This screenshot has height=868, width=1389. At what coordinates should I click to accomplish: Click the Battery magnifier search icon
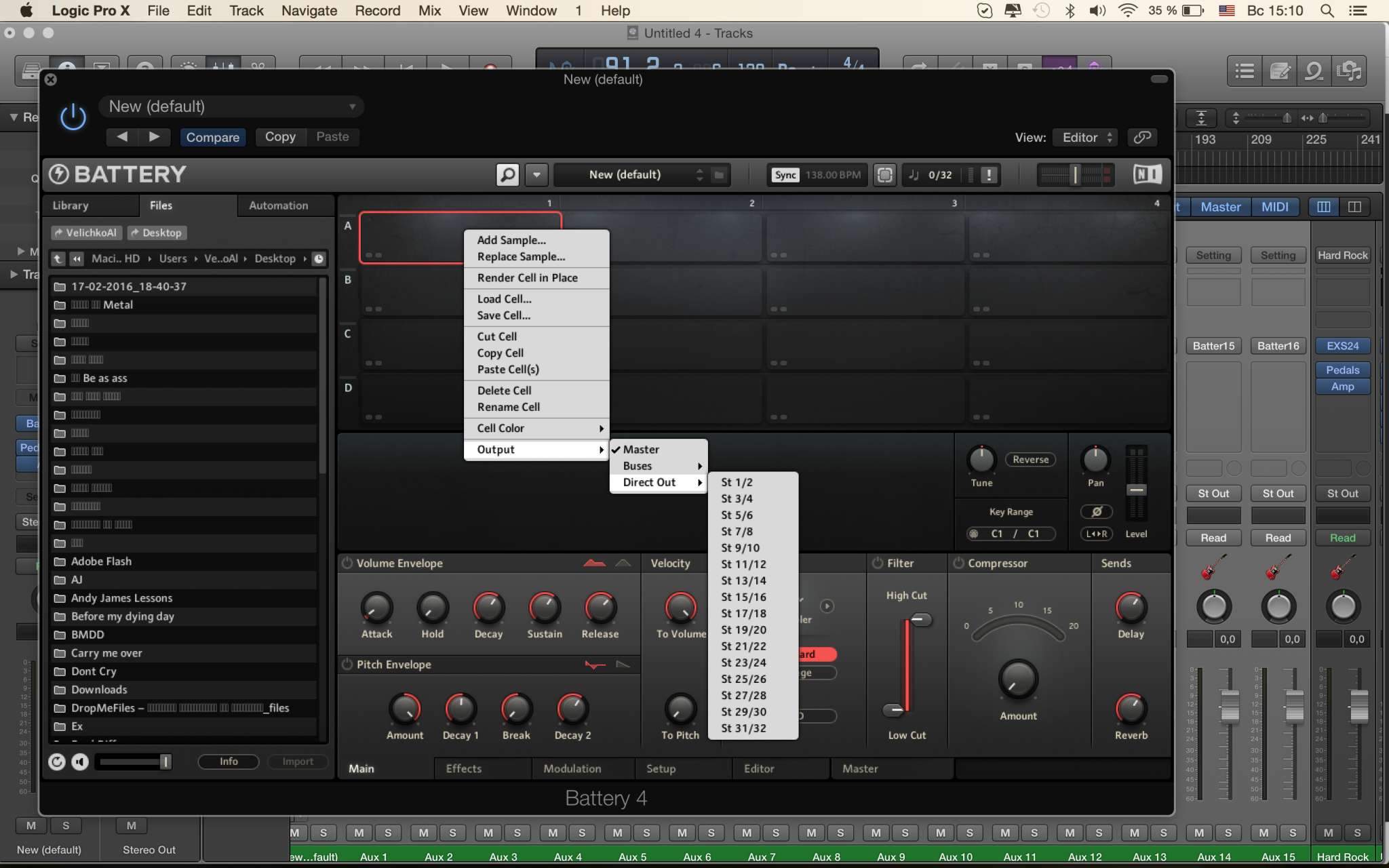coord(507,174)
